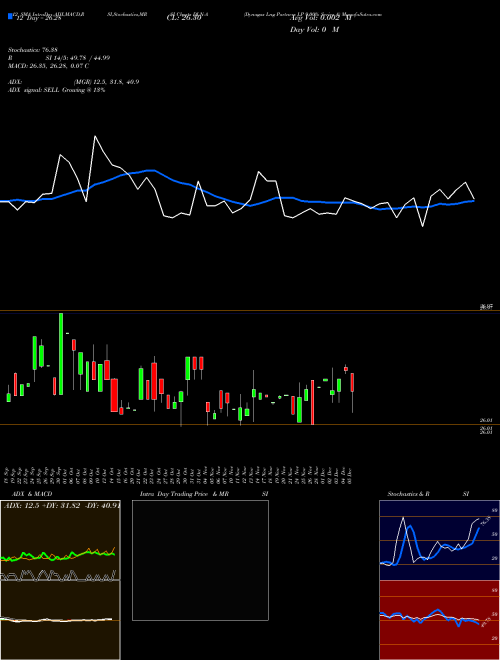Open the blue Stochastics chart panel
Viewport: 500px width, 660px height.
[439, 540]
